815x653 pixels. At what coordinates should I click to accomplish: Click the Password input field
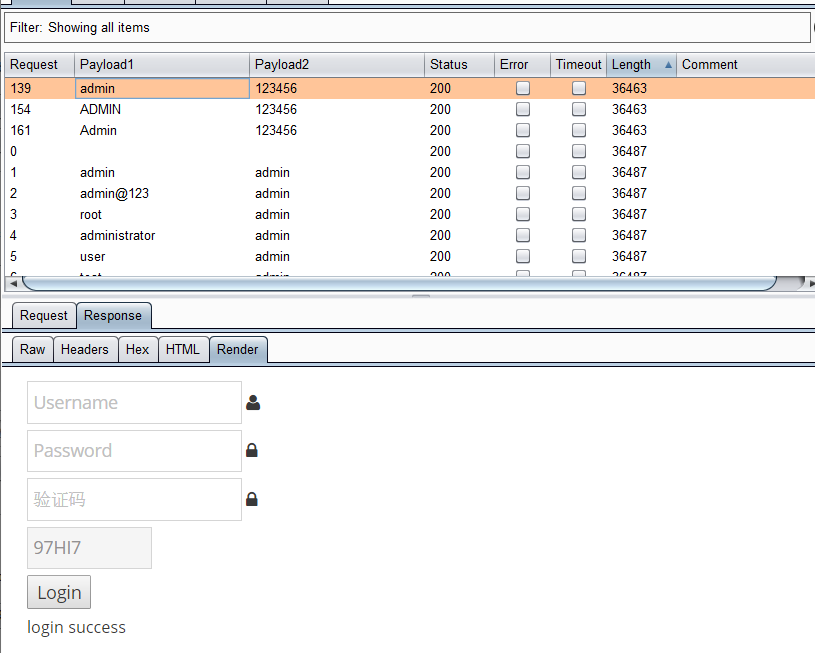[x=134, y=451]
